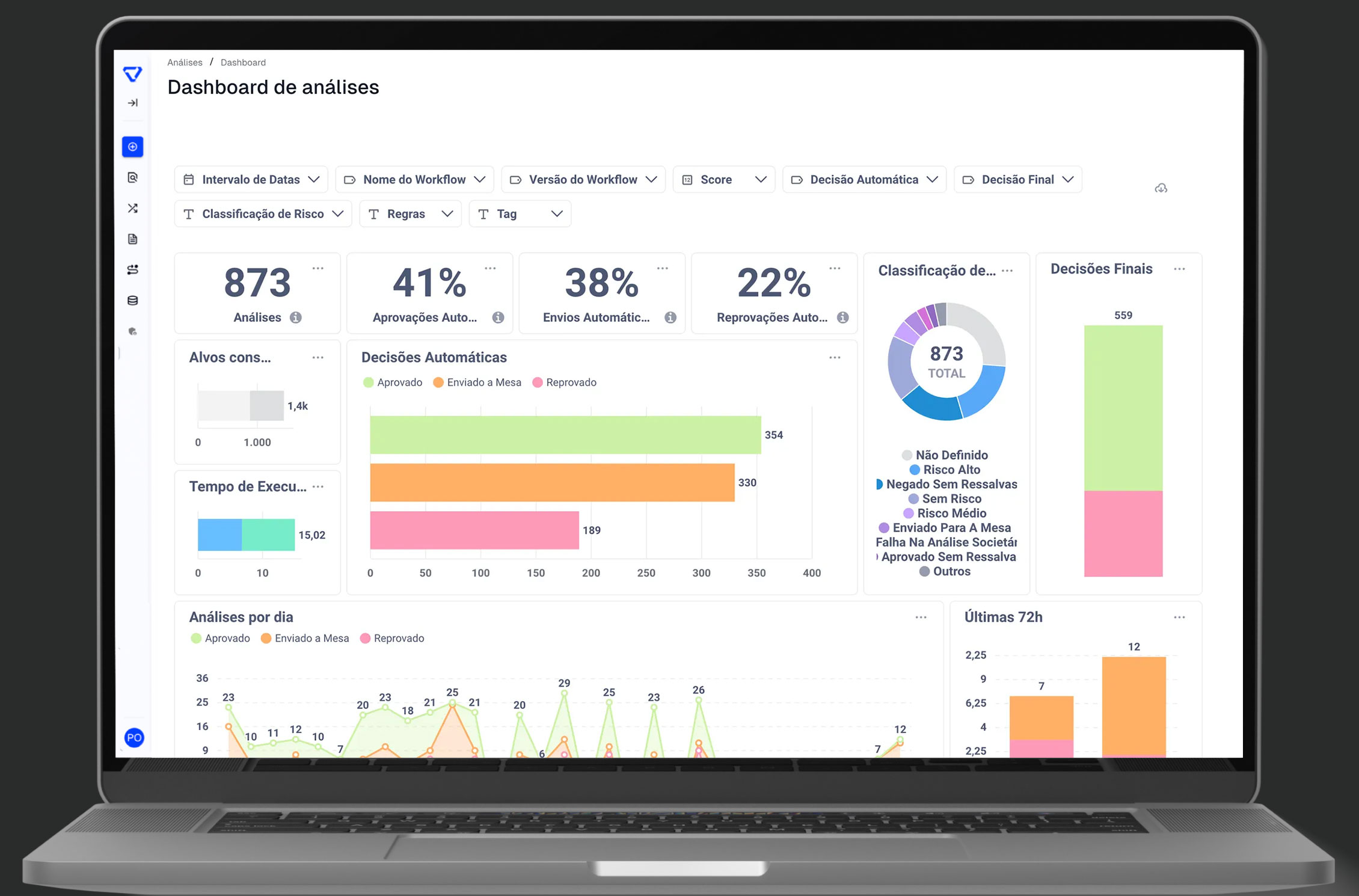
Task: Open the Classificação de Risco dropdown
Action: pos(263,213)
